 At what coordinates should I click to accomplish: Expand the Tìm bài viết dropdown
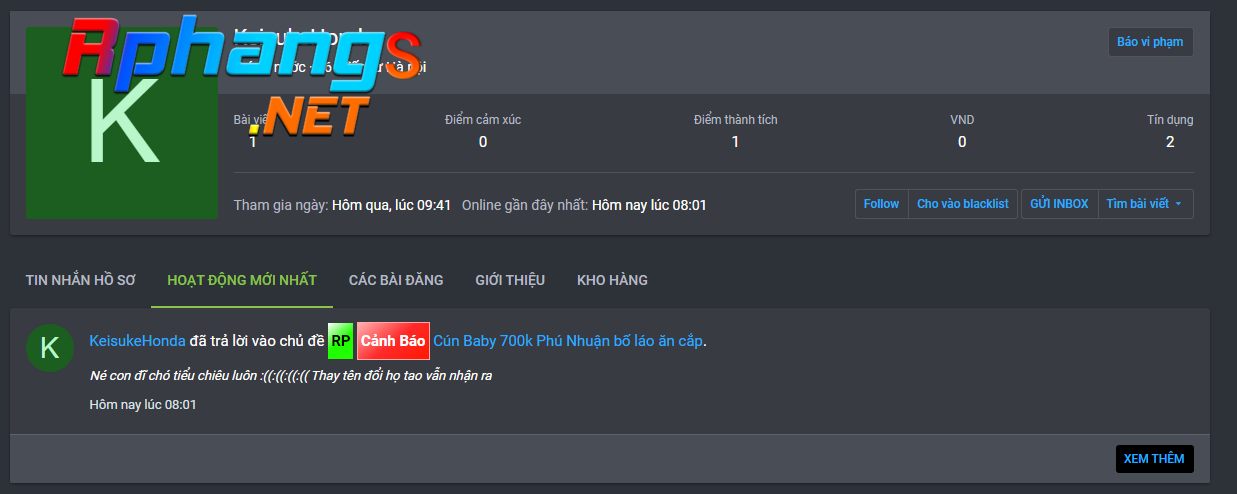[x=1145, y=204]
